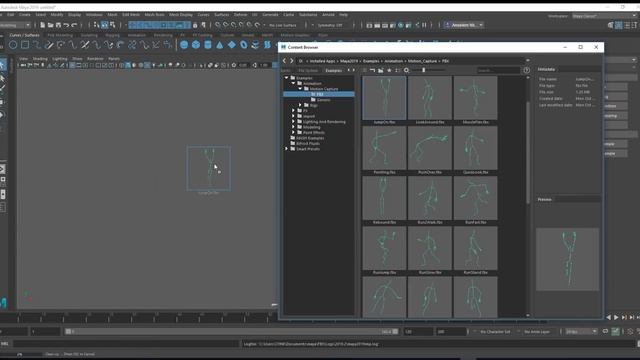
Task: Expand the FX tree folder
Action: 293,111
